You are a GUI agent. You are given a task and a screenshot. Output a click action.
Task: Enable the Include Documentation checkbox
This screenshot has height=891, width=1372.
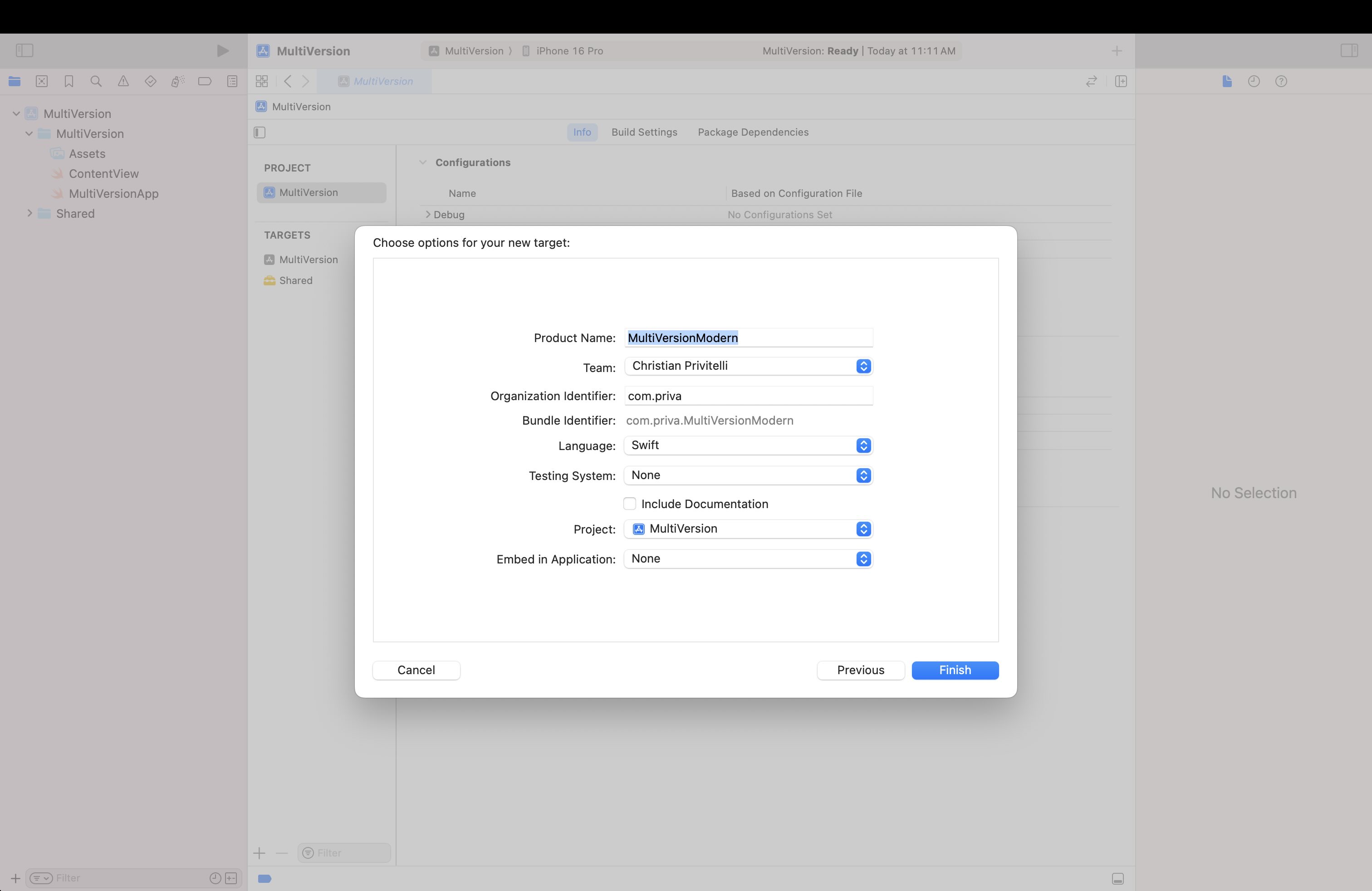coord(629,504)
